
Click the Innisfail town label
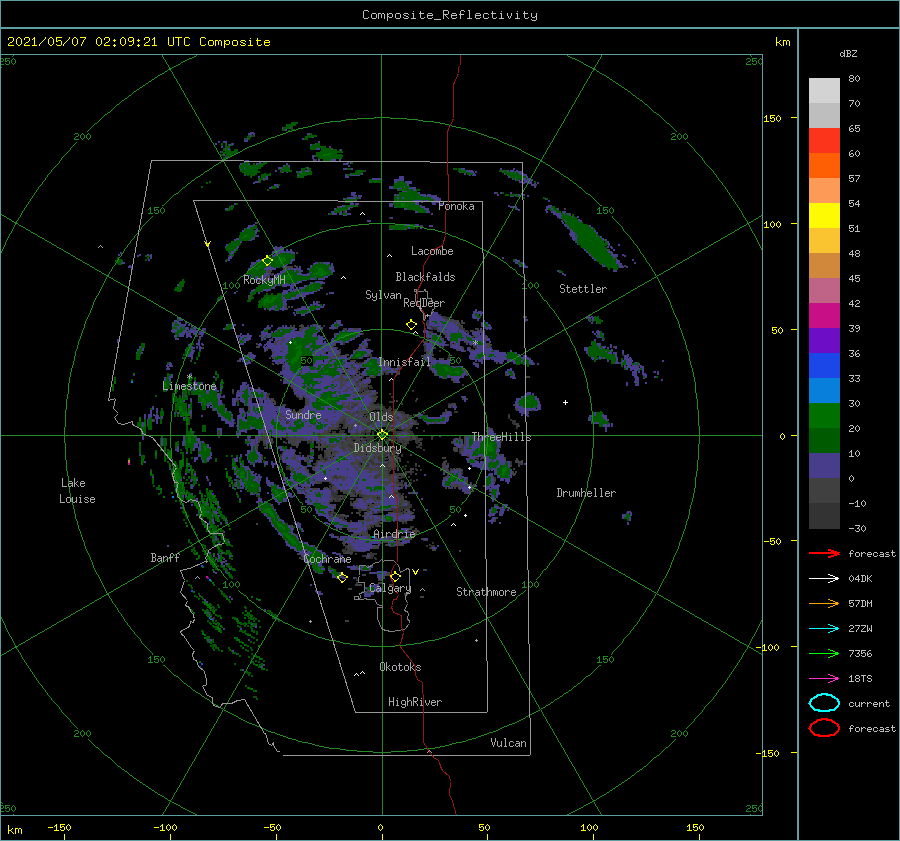click(x=404, y=362)
